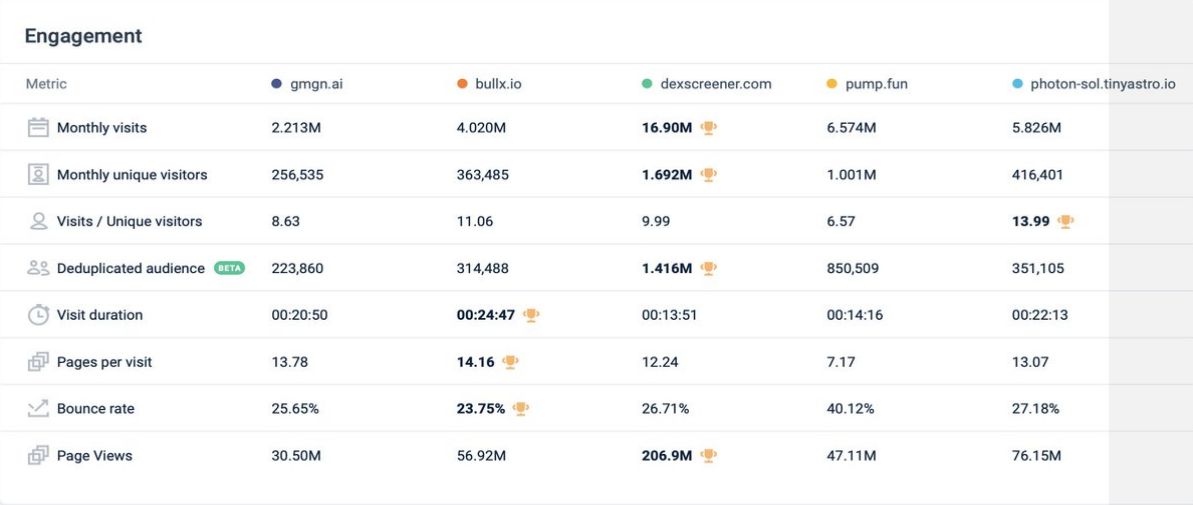Click the Page Views stacked pages icon
1193x505 pixels.
[x=38, y=455]
